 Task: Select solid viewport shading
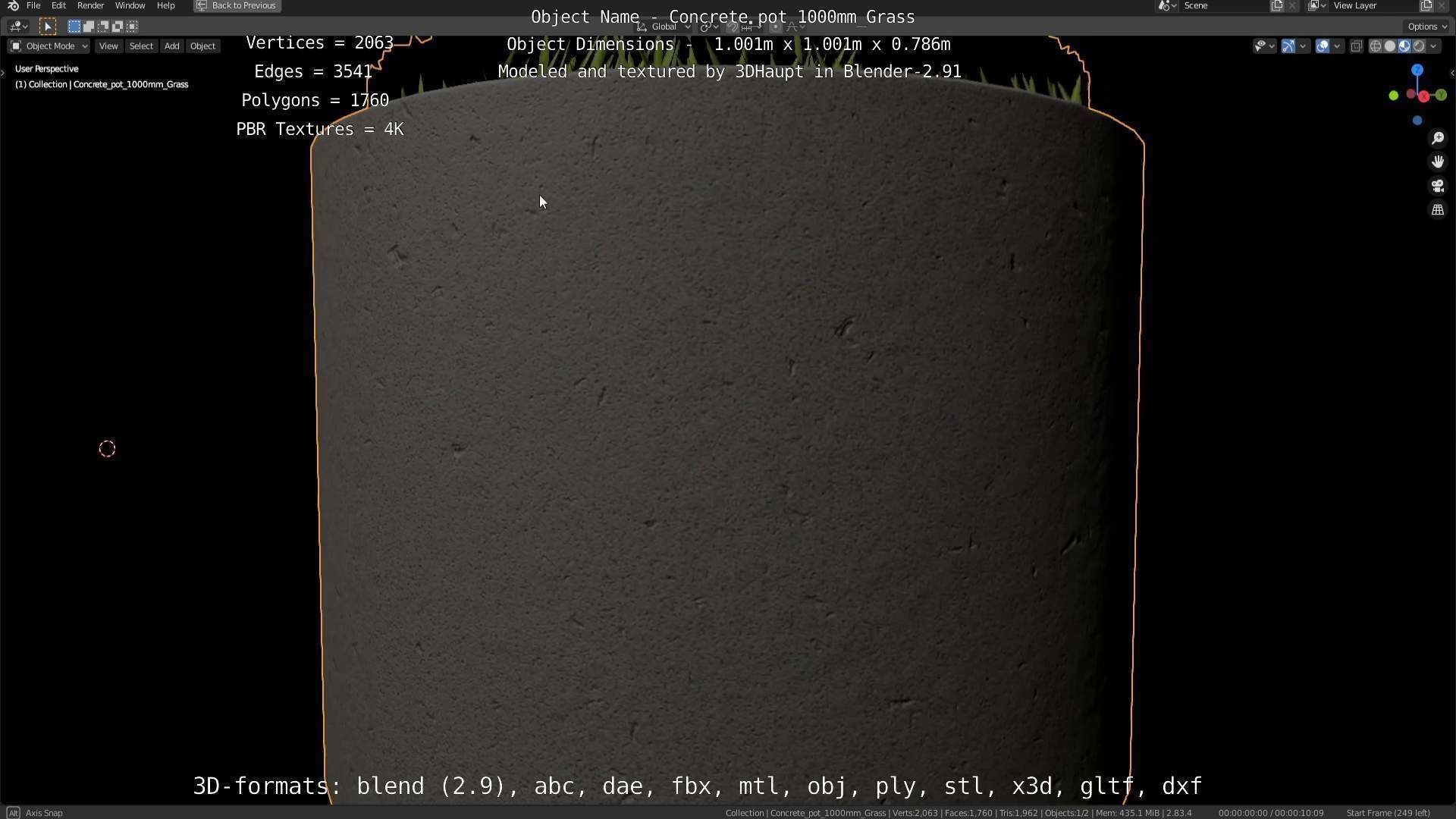(x=1389, y=46)
